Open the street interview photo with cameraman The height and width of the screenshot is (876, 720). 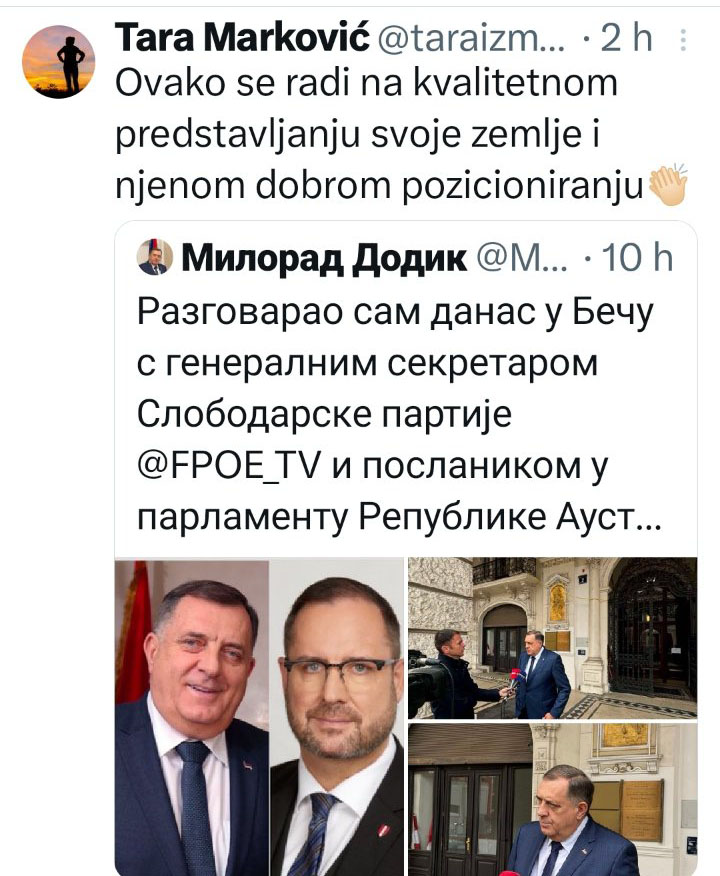point(552,638)
